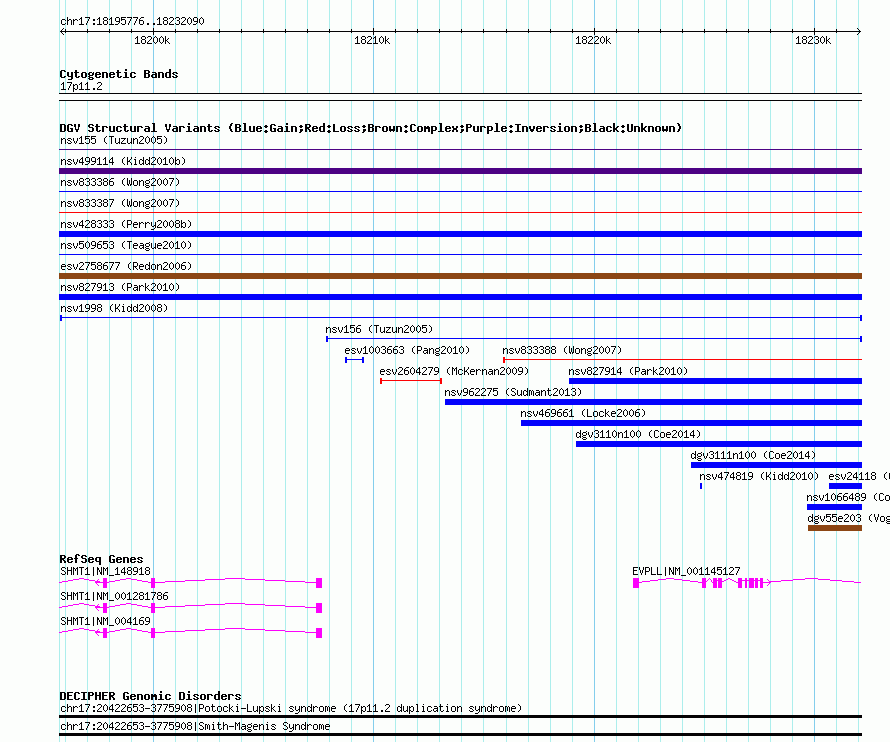Viewport: 890px width, 742px height.
Task: Select the DECIPHER Genomic Disorders track title
Action: (x=150, y=696)
